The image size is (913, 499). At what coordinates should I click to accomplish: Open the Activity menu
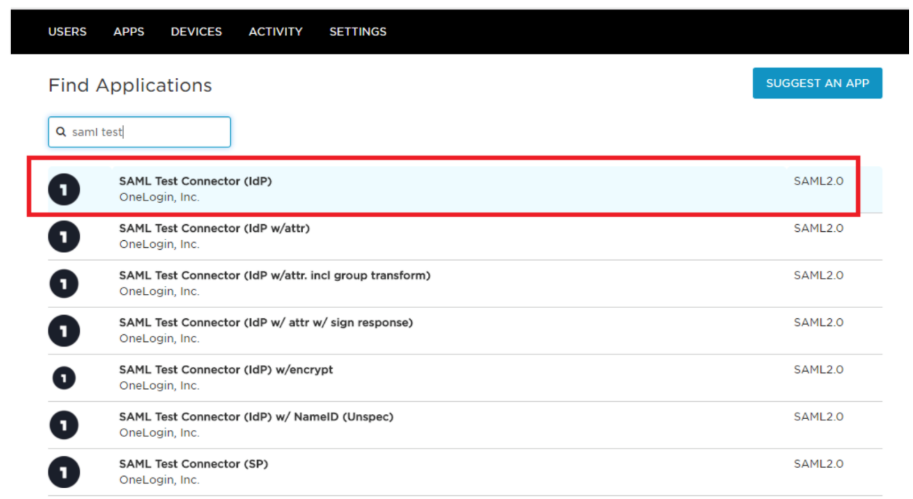tap(275, 32)
